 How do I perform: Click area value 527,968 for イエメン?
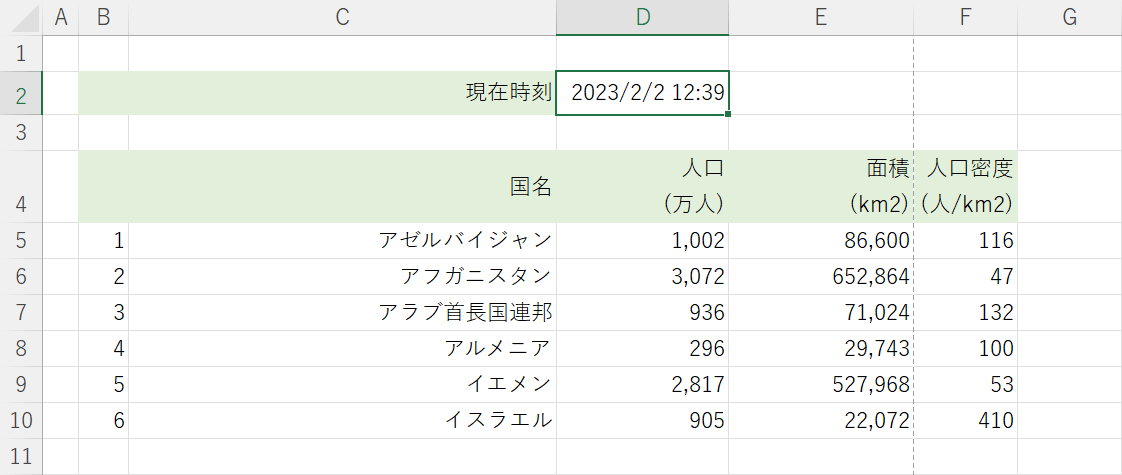(x=821, y=384)
